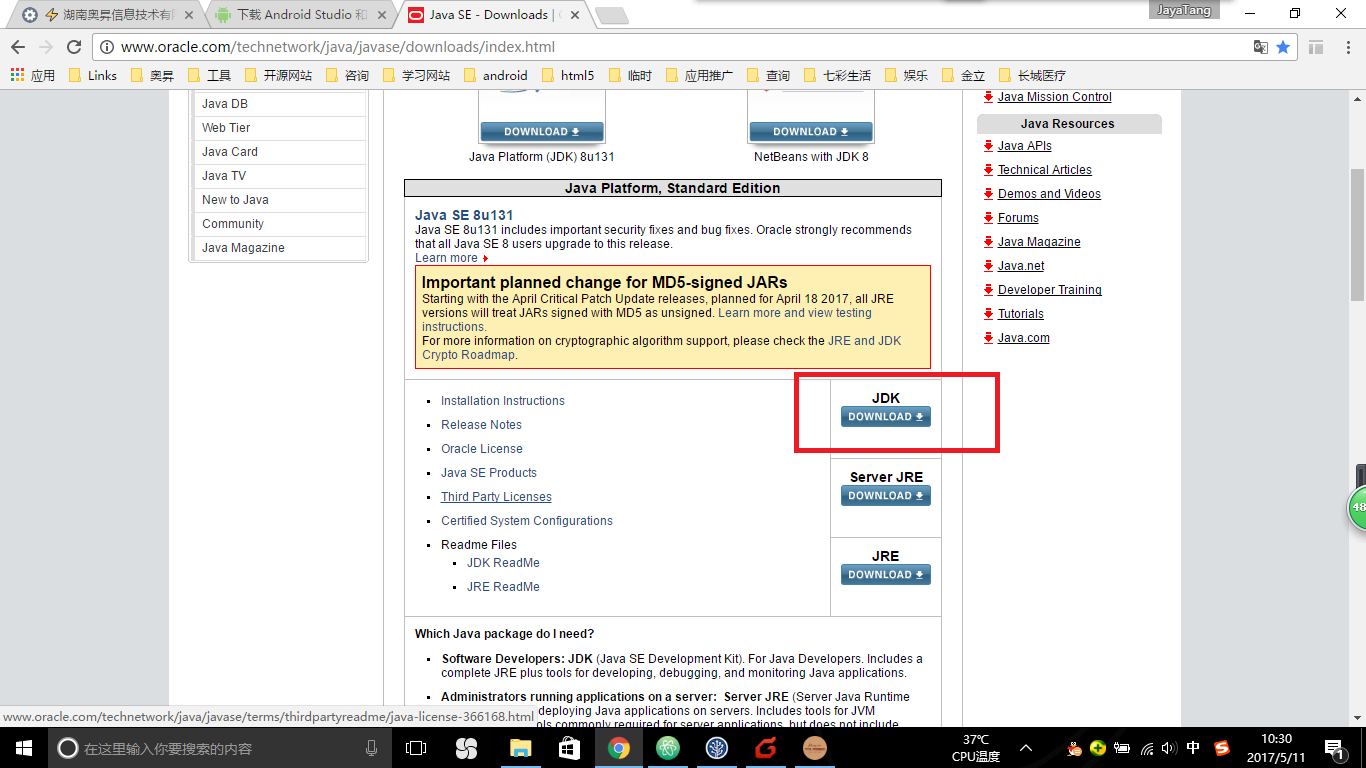Open Java APIs resource link
The image size is (1366, 768).
[1025, 146]
